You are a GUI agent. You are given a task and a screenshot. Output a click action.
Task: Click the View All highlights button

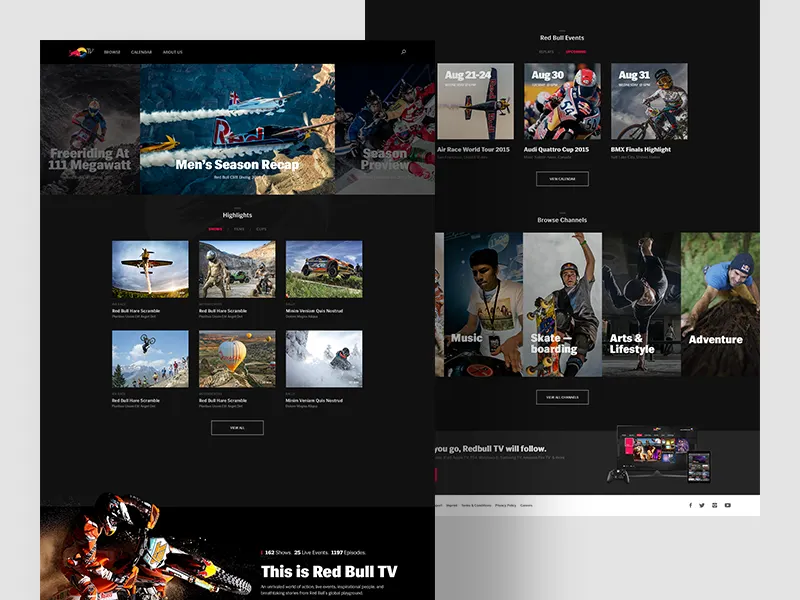pyautogui.click(x=237, y=428)
